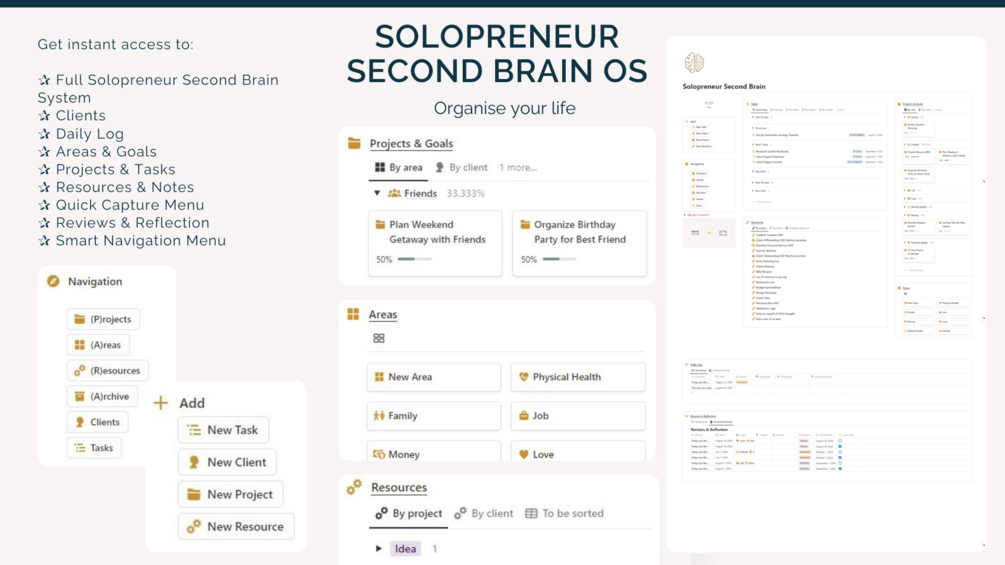Open the (P)rojects navigation link

coord(103,319)
